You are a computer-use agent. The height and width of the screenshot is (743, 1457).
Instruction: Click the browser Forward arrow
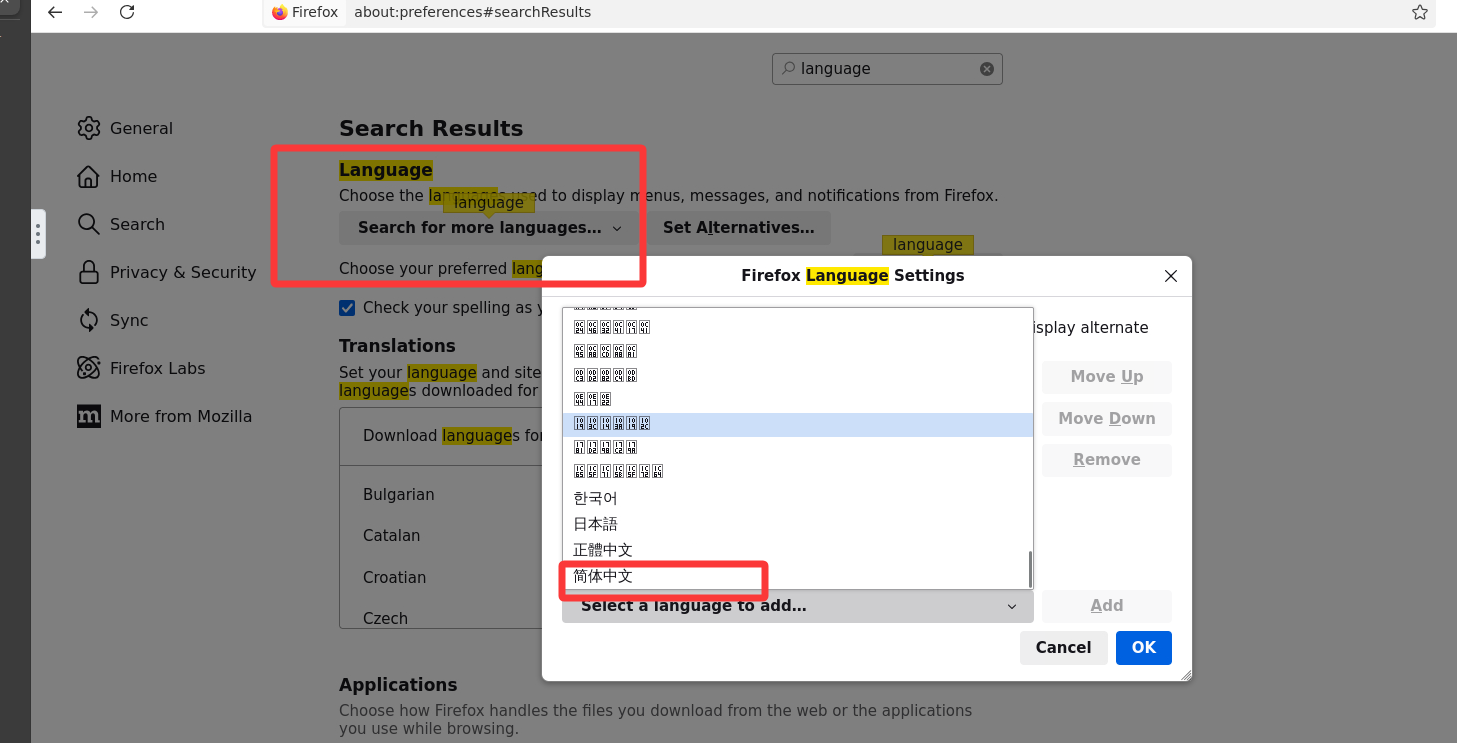pos(91,12)
